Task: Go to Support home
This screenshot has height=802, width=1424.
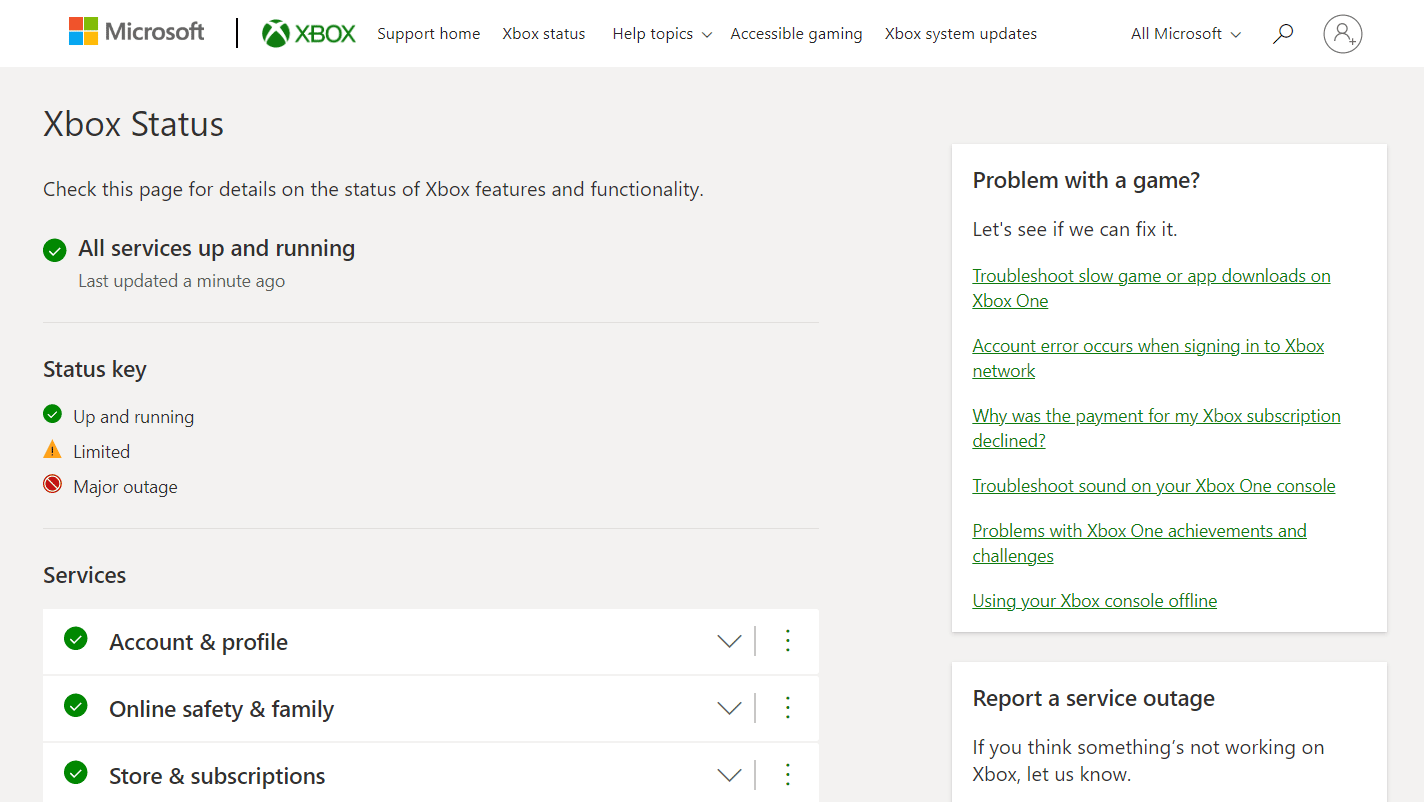Action: [x=428, y=34]
